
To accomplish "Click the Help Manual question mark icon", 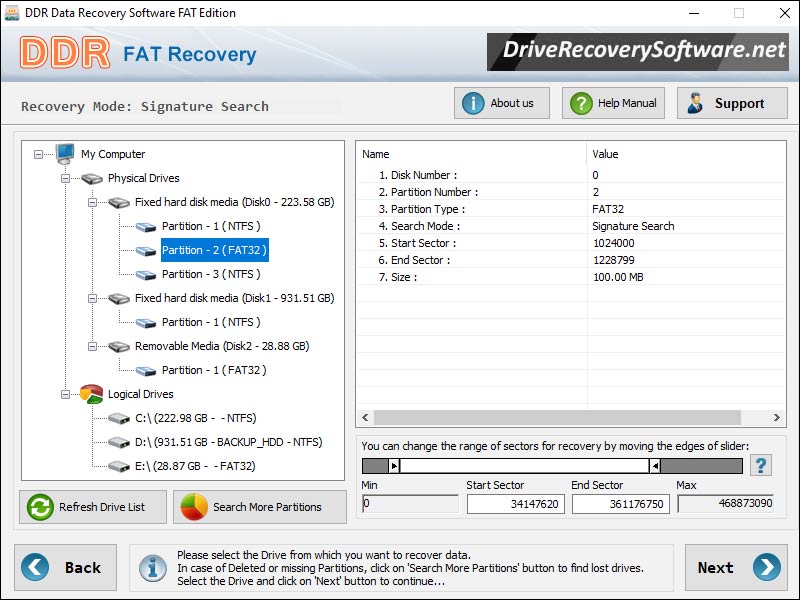I will pyautogui.click(x=581, y=103).
